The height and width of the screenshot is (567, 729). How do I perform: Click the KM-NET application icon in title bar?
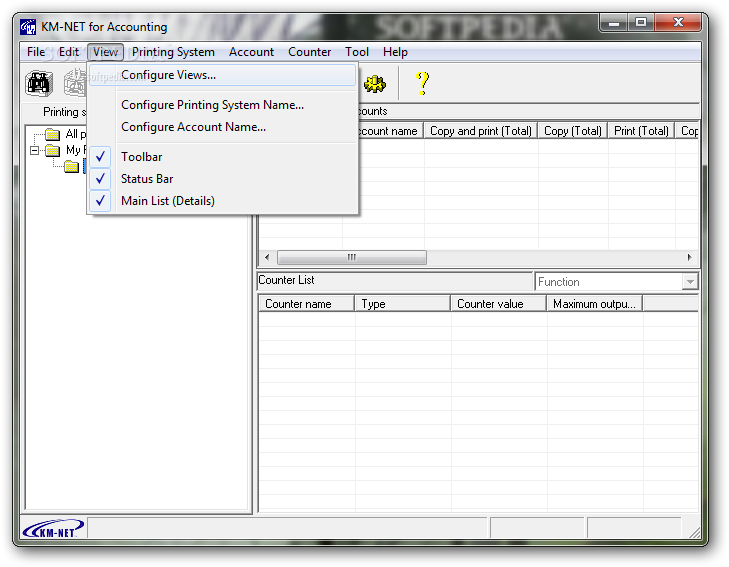click(x=28, y=27)
